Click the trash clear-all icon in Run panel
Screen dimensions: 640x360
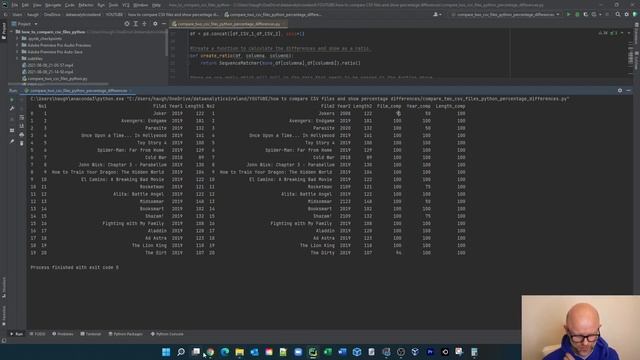point(22,143)
